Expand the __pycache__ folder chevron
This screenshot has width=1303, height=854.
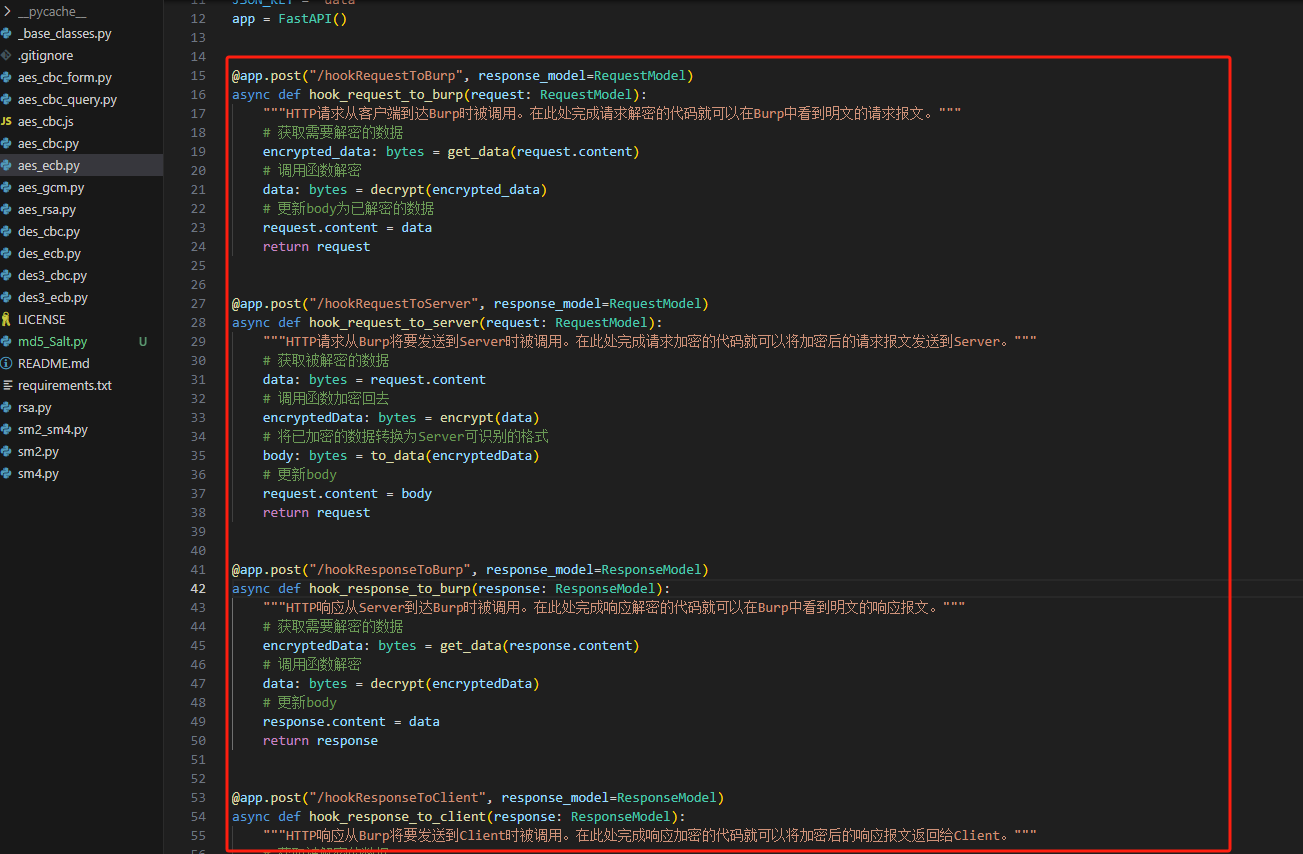pyautogui.click(x=7, y=12)
